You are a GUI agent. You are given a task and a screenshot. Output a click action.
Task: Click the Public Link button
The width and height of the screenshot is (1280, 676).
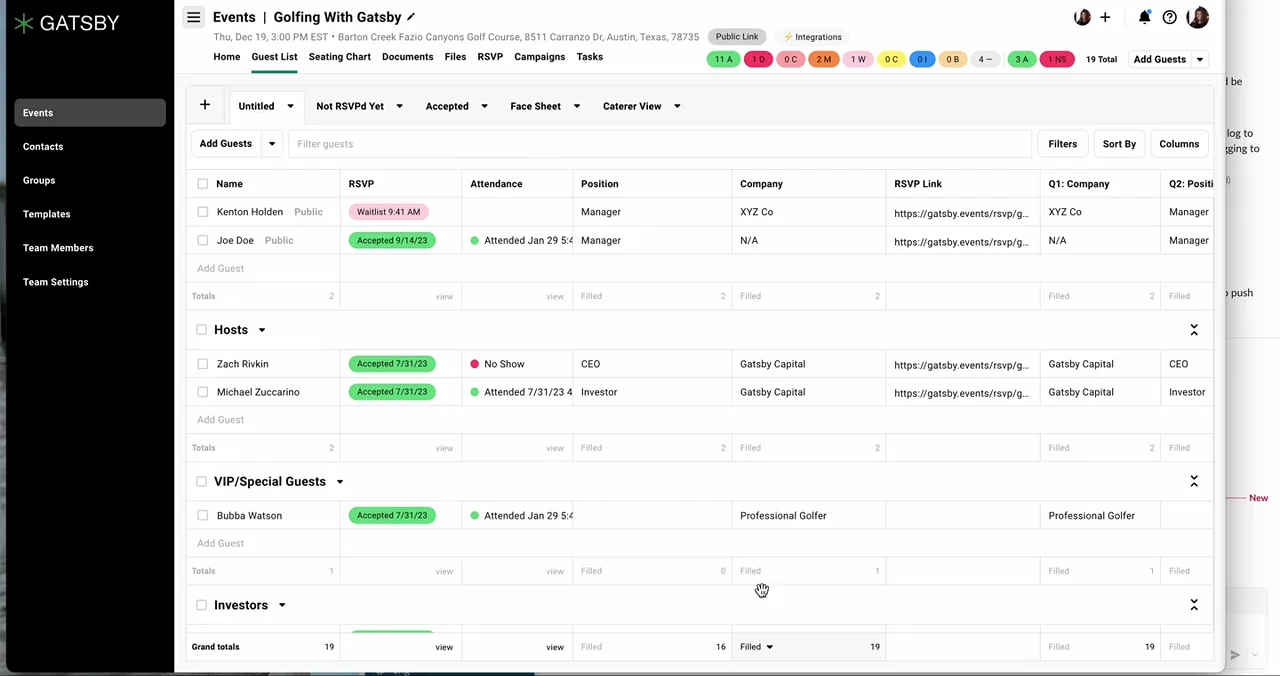737,37
